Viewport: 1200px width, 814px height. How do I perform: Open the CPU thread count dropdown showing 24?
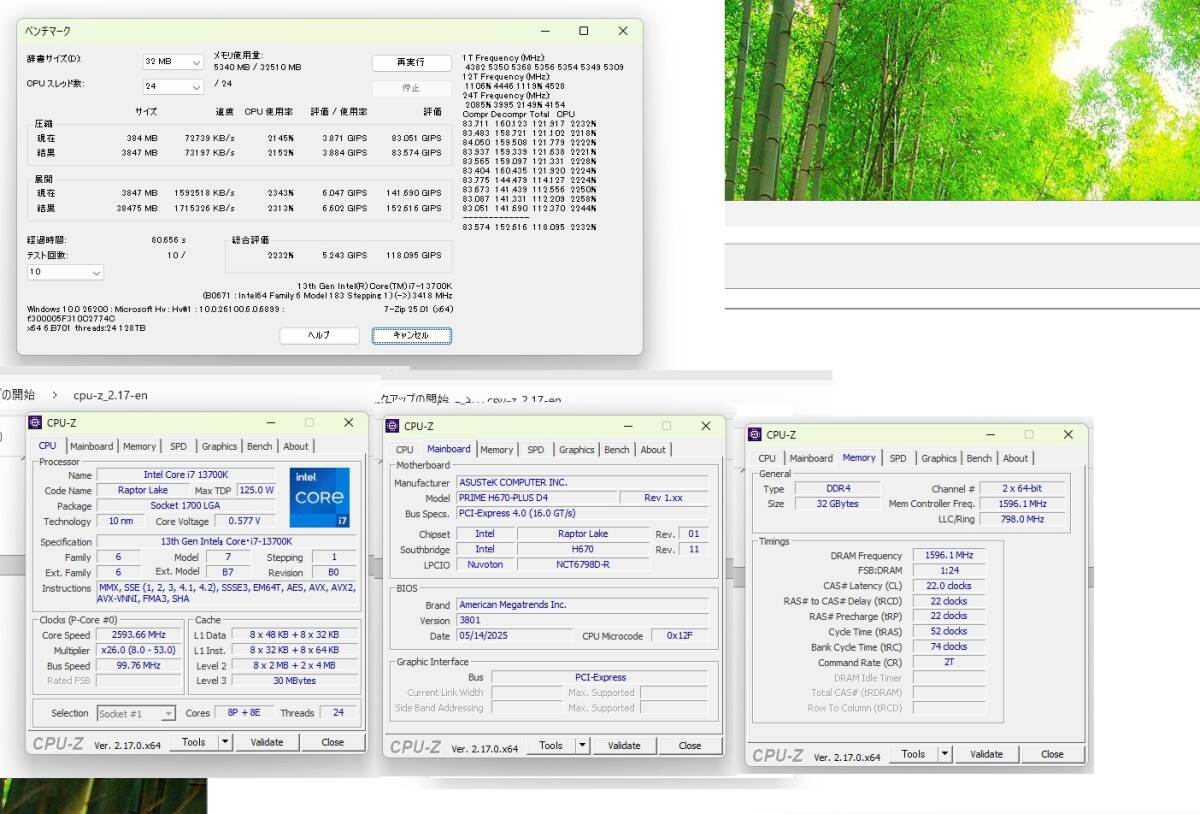[174, 86]
